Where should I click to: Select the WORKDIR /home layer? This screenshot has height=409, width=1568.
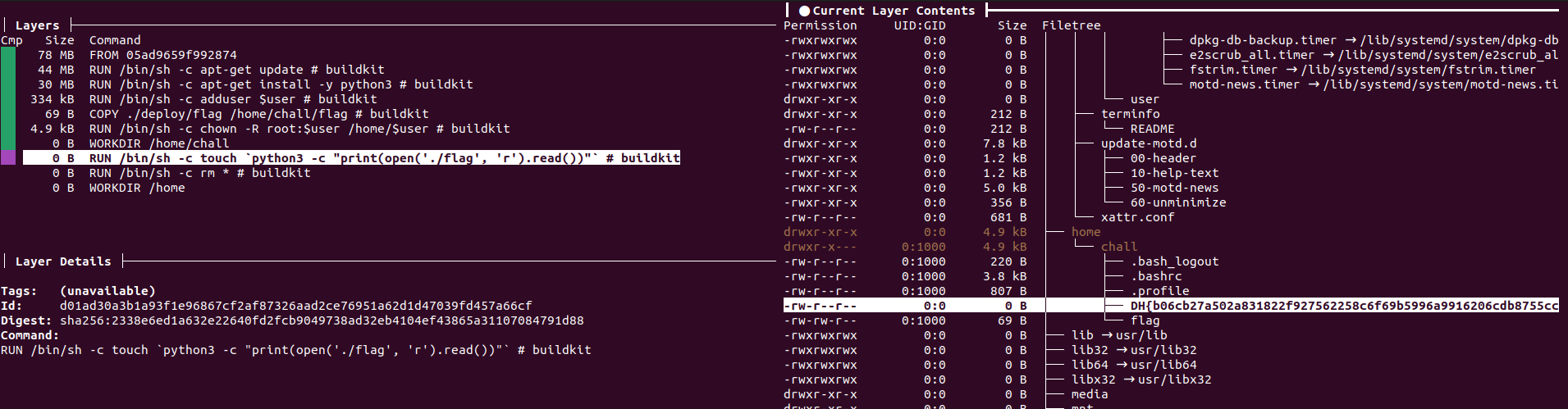point(137,188)
